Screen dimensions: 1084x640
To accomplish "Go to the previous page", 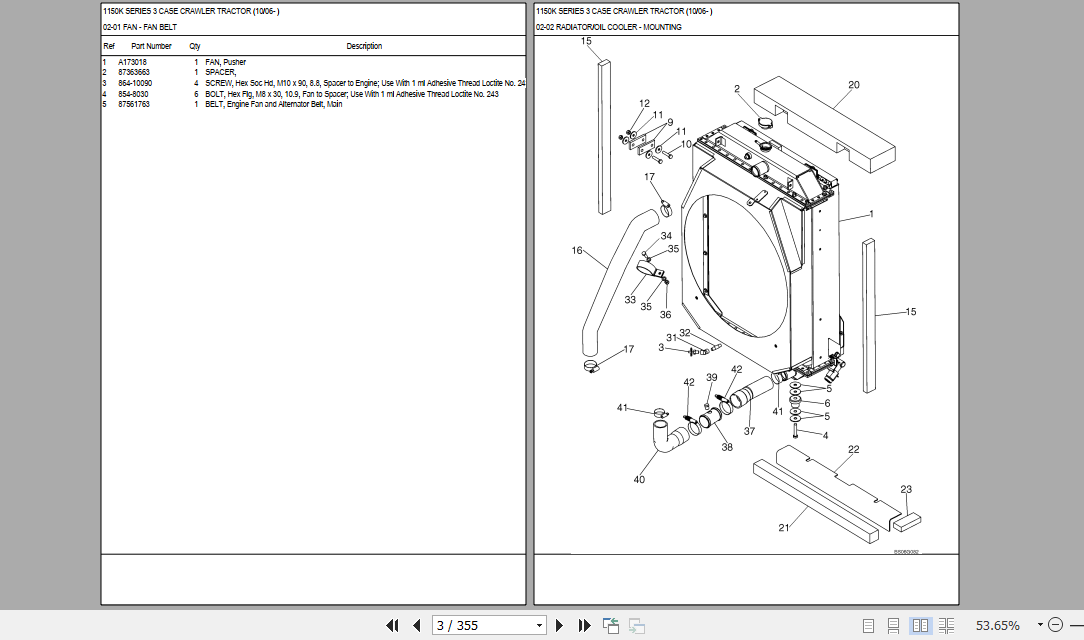I will point(416,625).
